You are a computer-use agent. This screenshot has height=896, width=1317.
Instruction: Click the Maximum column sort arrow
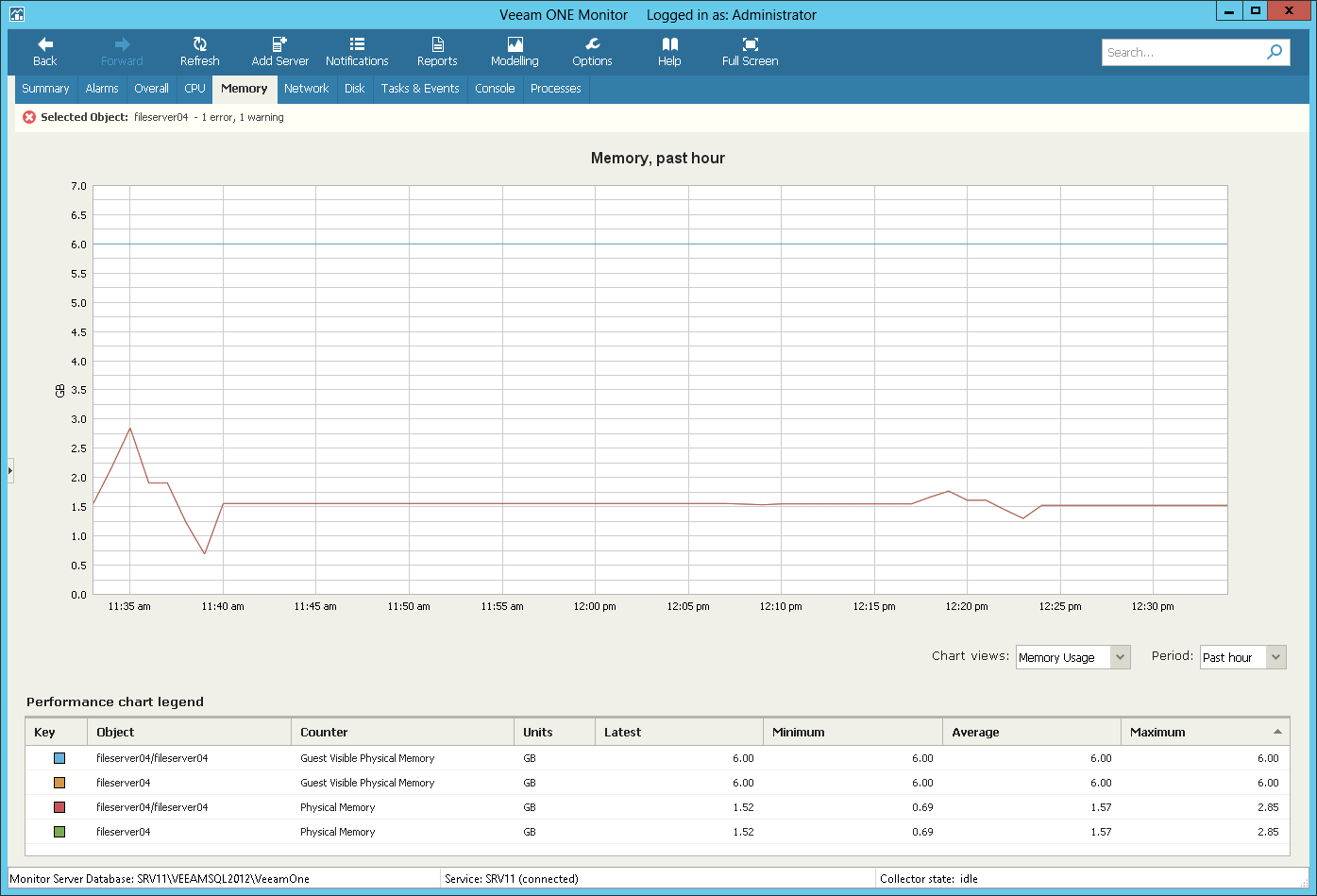tap(1277, 732)
